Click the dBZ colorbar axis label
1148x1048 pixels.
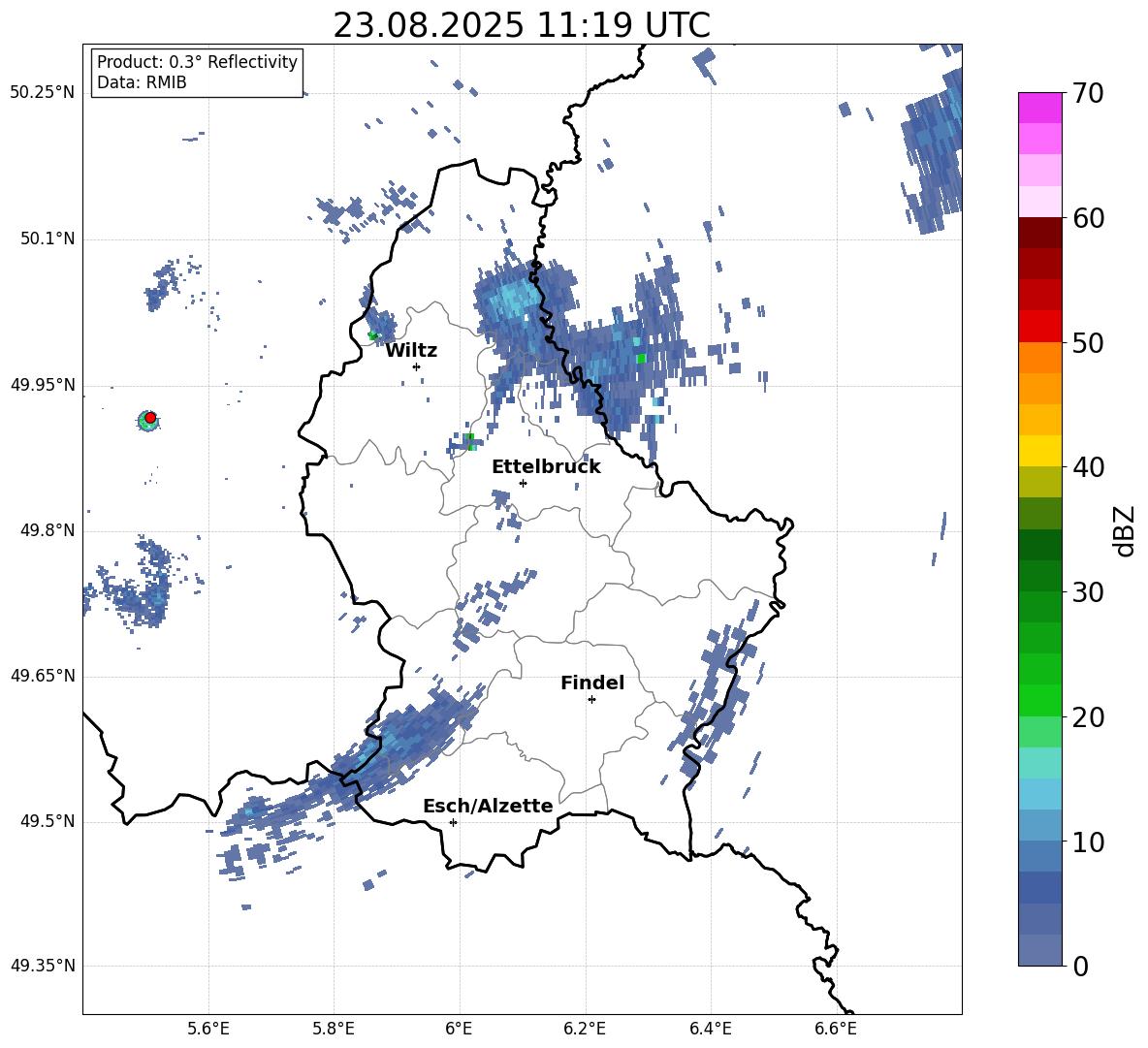[1126, 530]
